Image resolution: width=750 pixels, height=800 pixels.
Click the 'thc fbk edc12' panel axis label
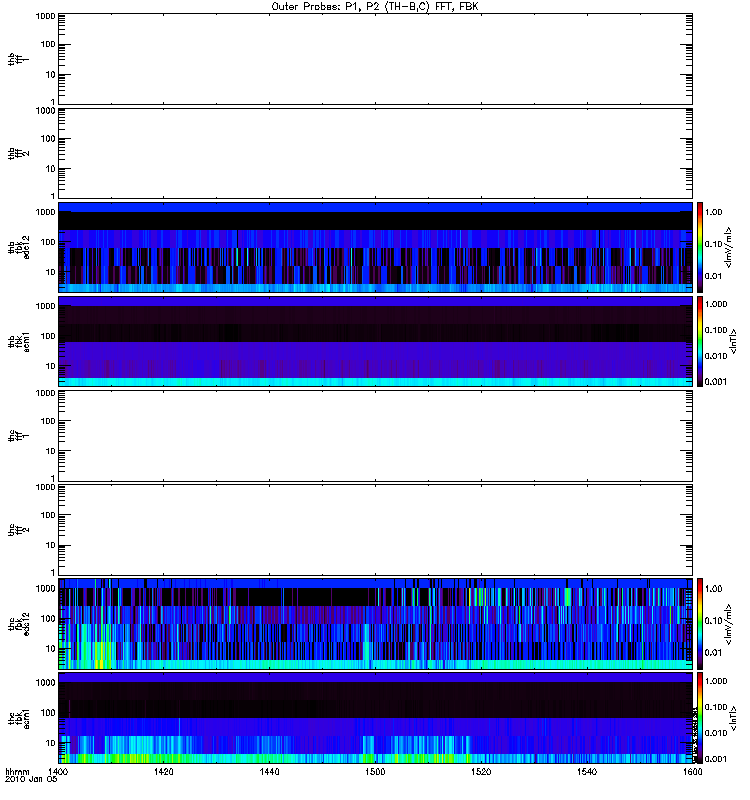pyautogui.click(x=18, y=623)
